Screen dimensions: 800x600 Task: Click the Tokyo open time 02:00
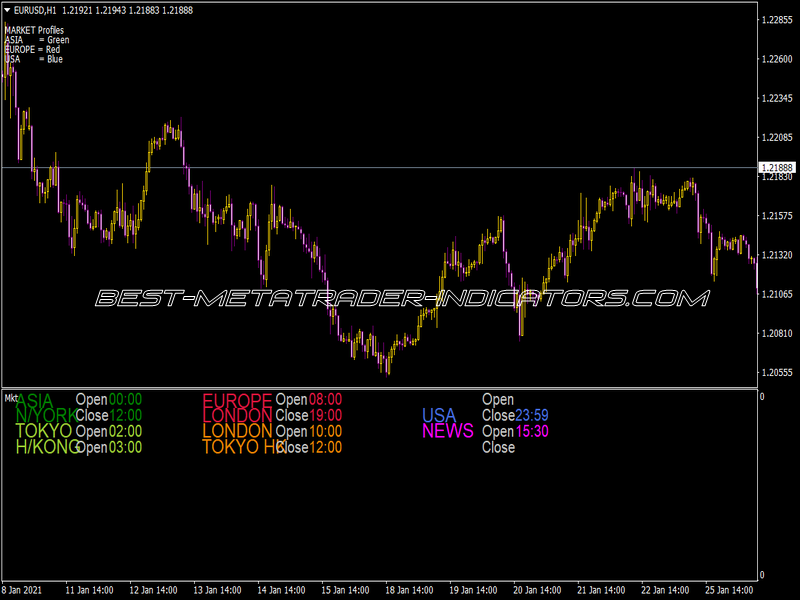pyautogui.click(x=126, y=431)
